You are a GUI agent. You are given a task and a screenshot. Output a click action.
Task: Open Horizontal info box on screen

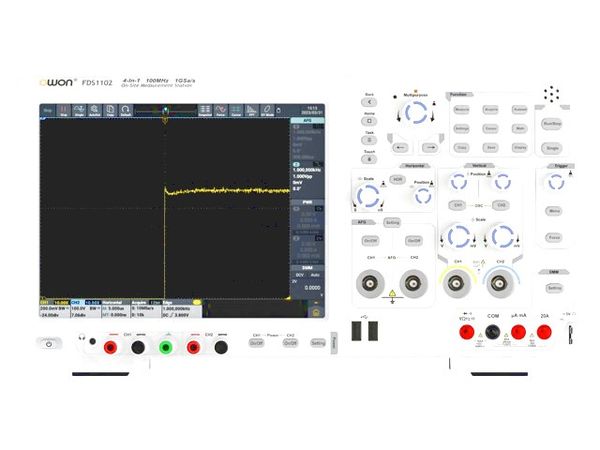coord(116,308)
